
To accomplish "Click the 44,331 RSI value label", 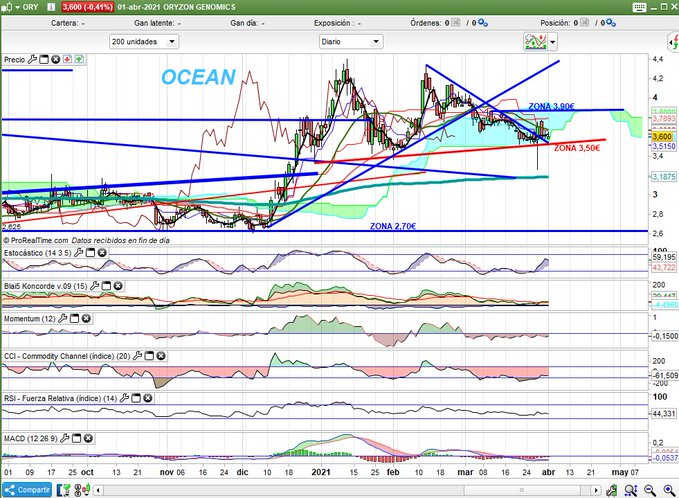I will coord(664,414).
